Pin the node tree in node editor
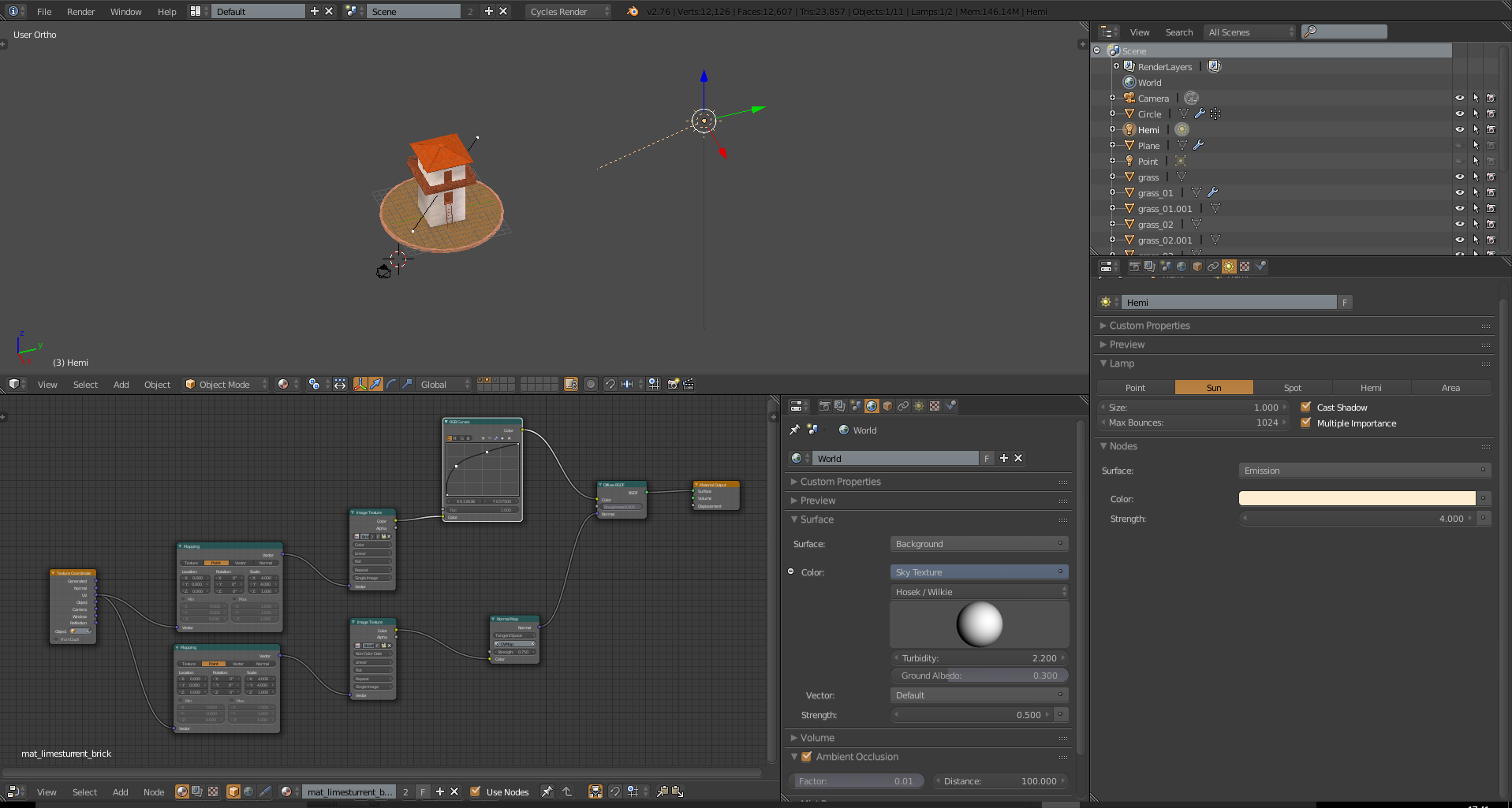Viewport: 1512px width, 808px height. (547, 791)
